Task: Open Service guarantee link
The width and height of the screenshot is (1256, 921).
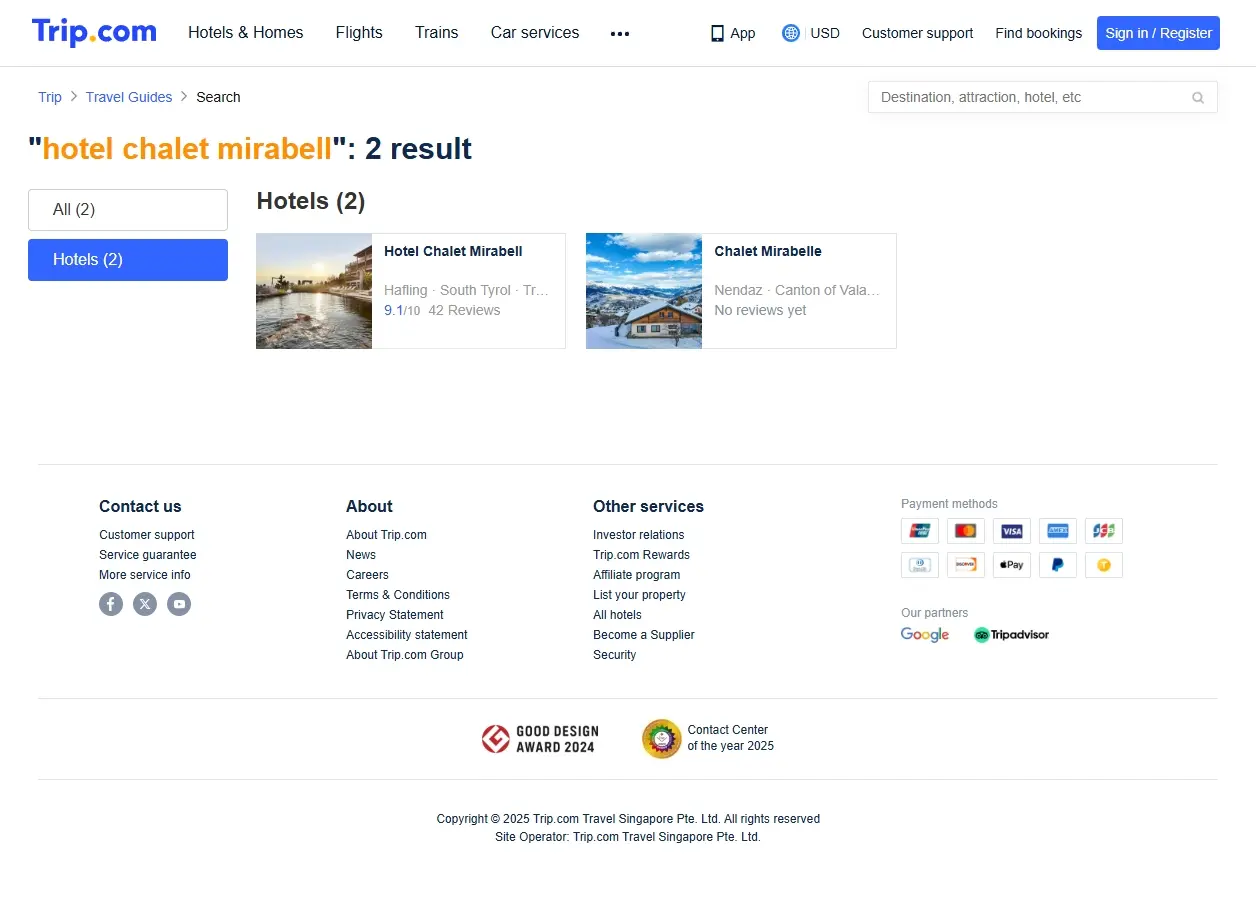Action: click(x=148, y=555)
